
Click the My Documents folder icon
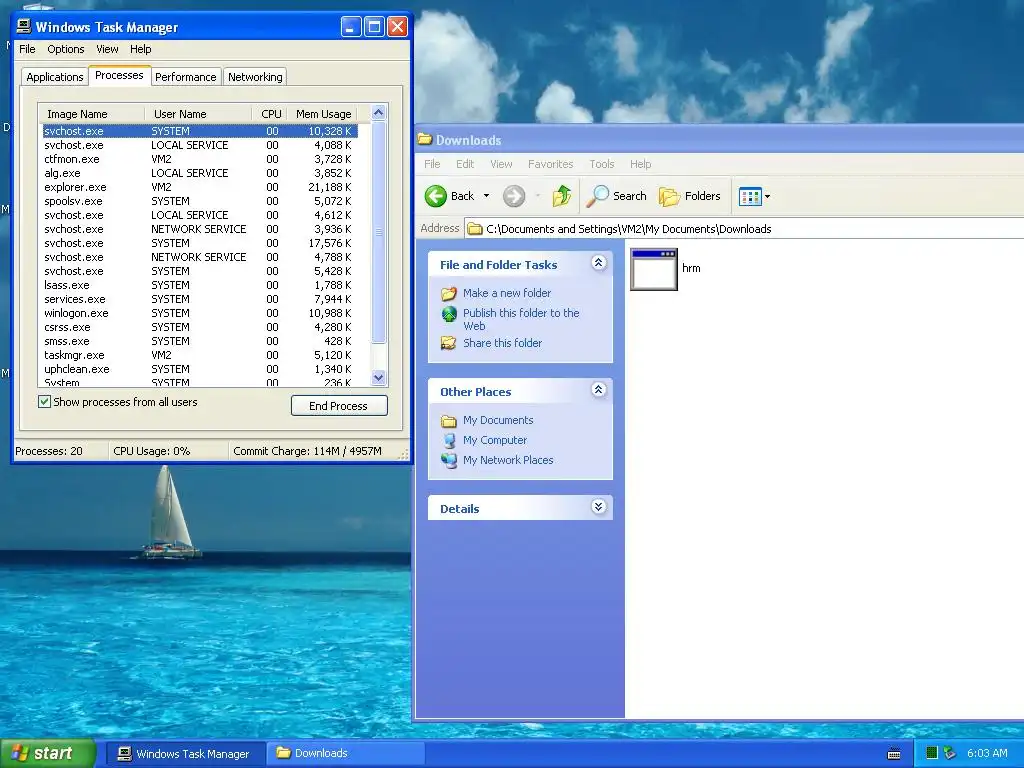coord(449,421)
